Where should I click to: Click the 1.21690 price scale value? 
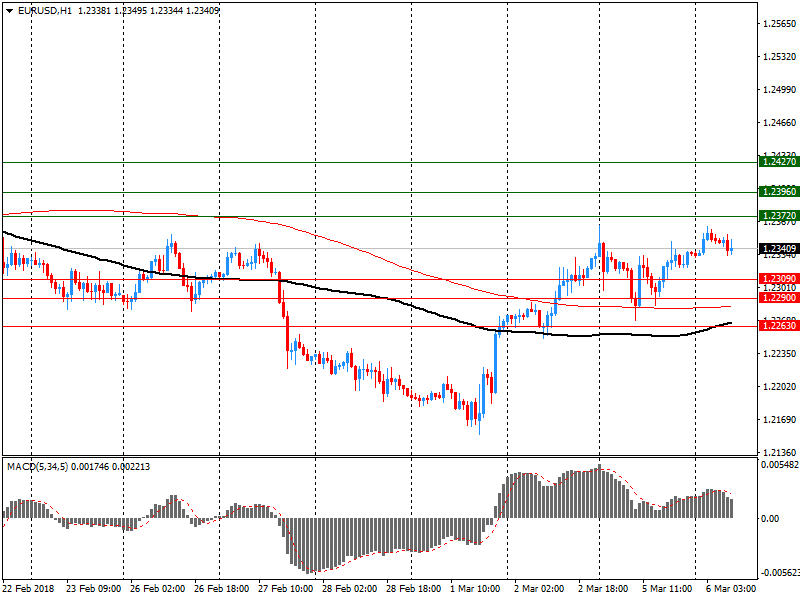[x=780, y=420]
